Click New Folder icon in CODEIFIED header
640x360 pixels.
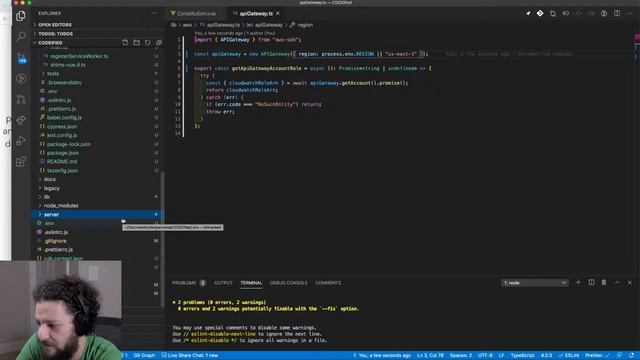tap(136, 42)
